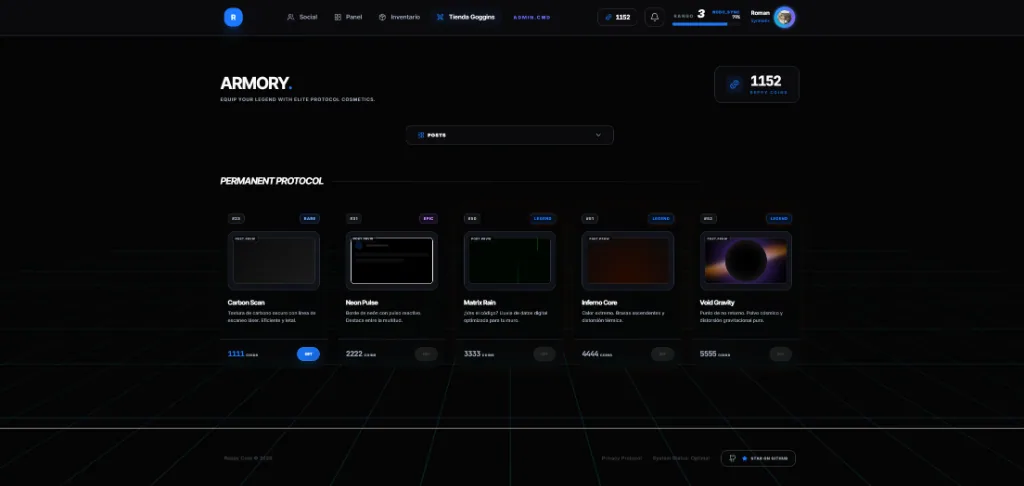Click the 4444 coins price
The width and height of the screenshot is (1024, 486).
[597, 354]
